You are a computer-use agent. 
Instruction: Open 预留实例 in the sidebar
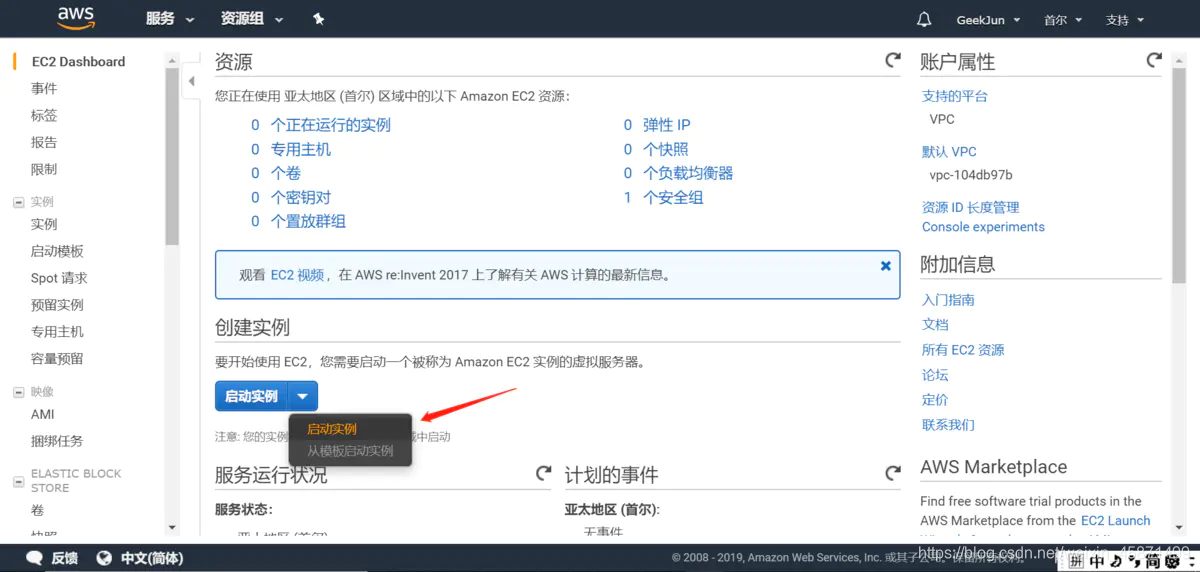[57, 305]
